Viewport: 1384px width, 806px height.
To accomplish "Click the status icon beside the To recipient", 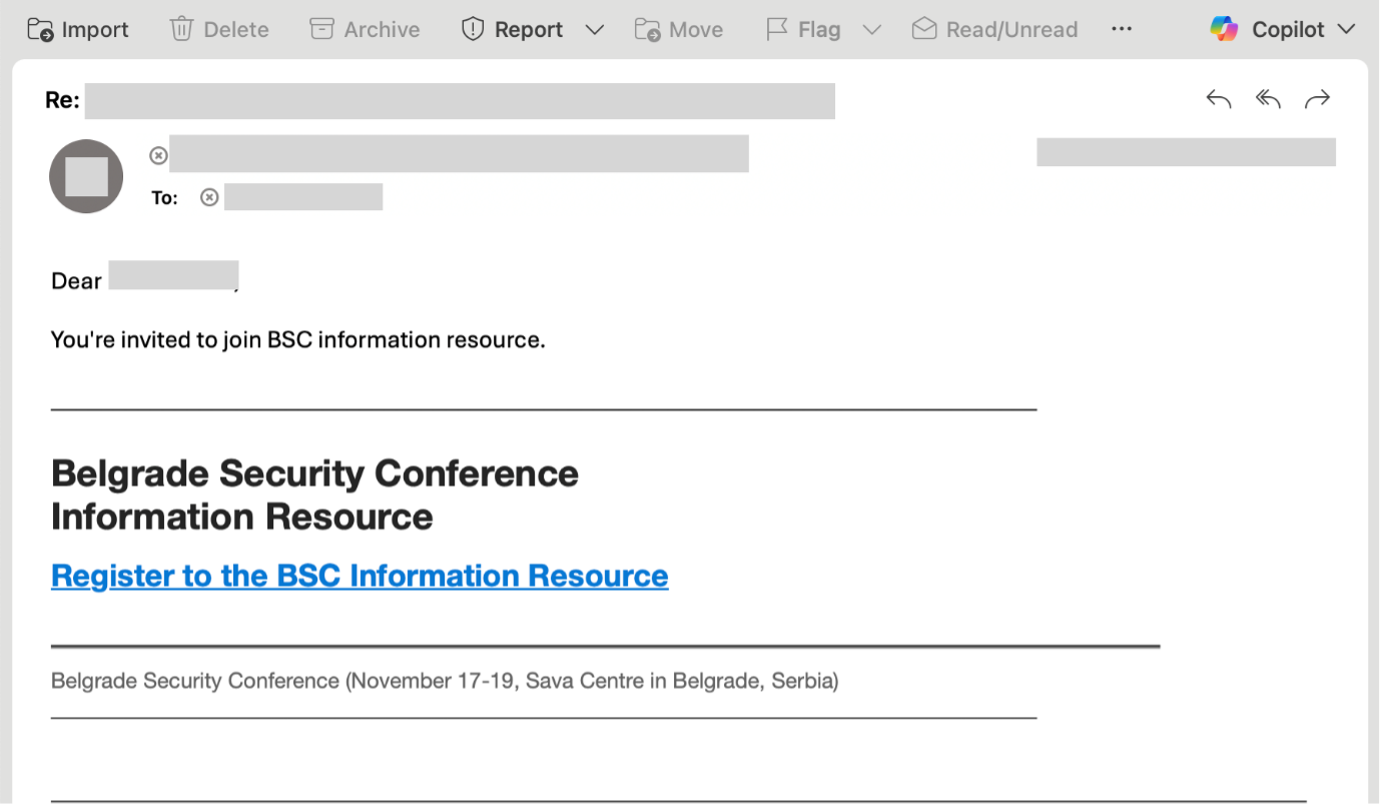I will 209,197.
